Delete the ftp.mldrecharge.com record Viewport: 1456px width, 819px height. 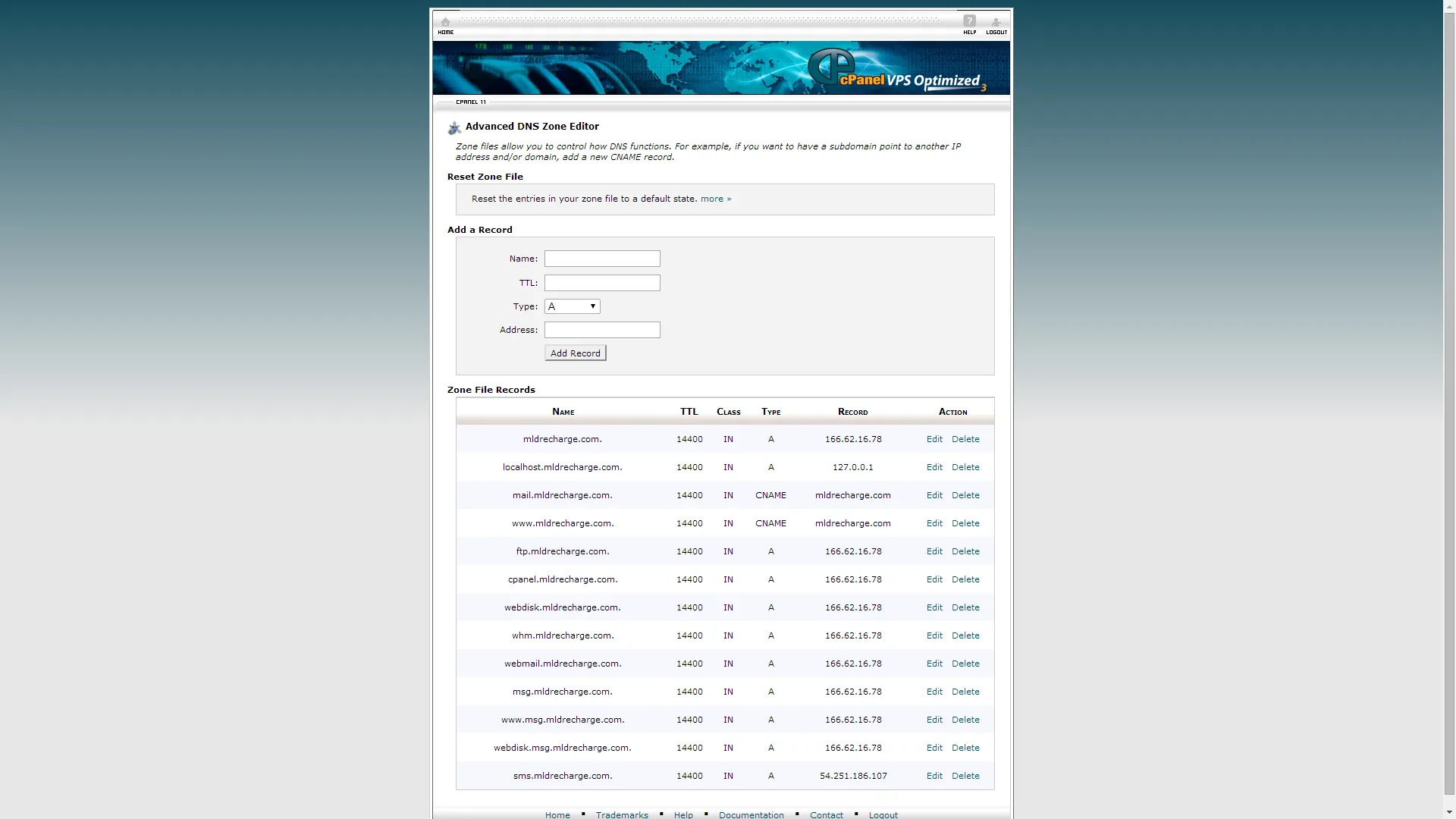point(965,551)
